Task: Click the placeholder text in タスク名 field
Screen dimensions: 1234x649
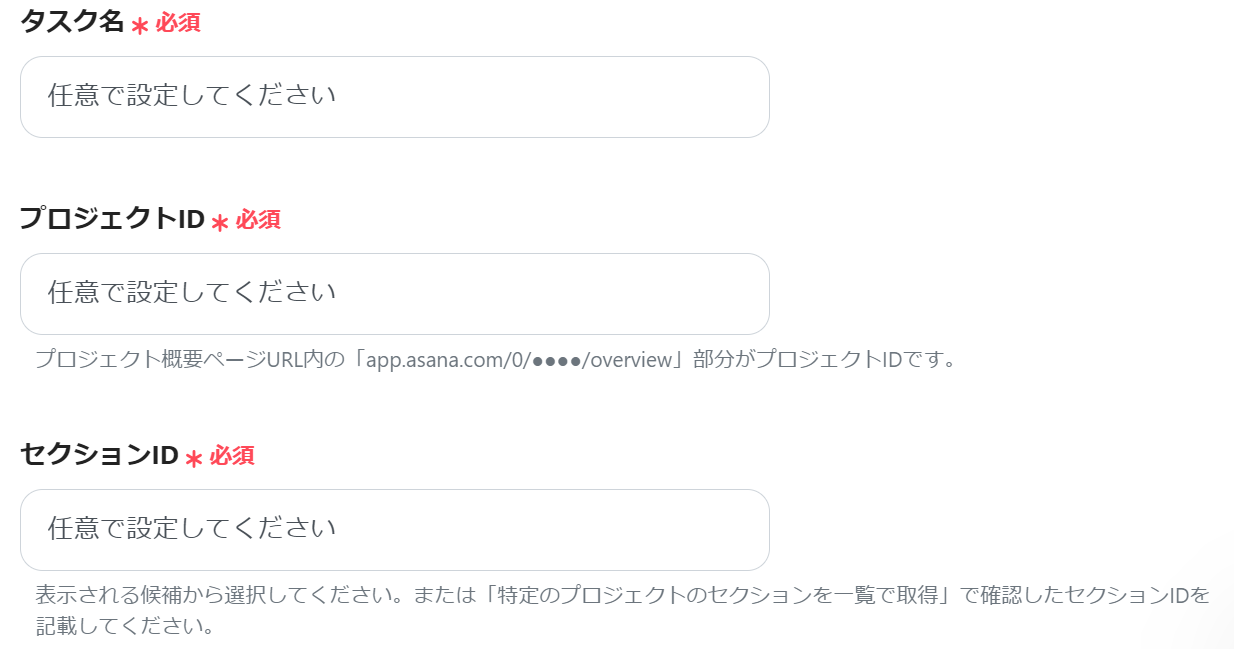Action: [192, 96]
